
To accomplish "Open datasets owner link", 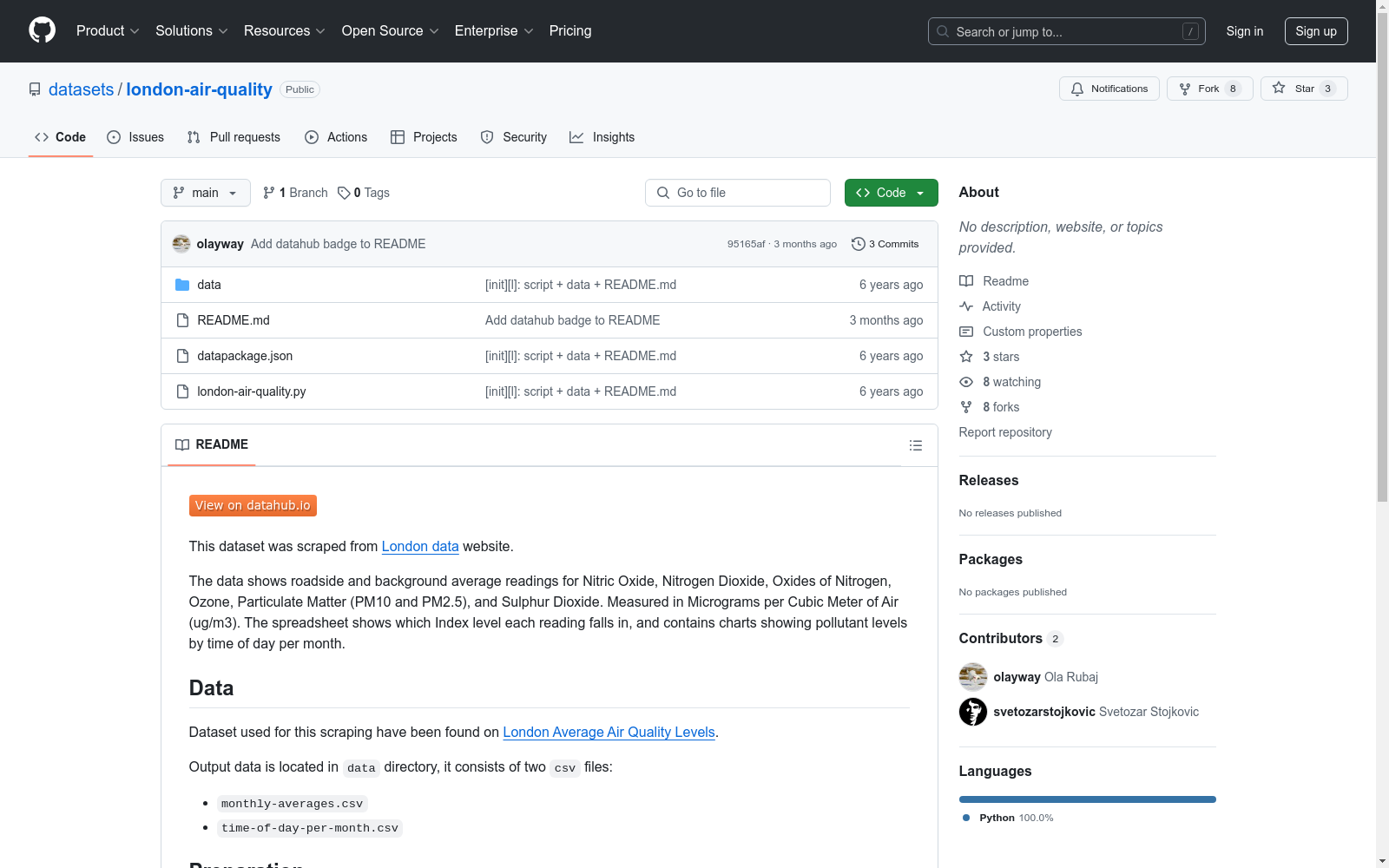I will (81, 89).
